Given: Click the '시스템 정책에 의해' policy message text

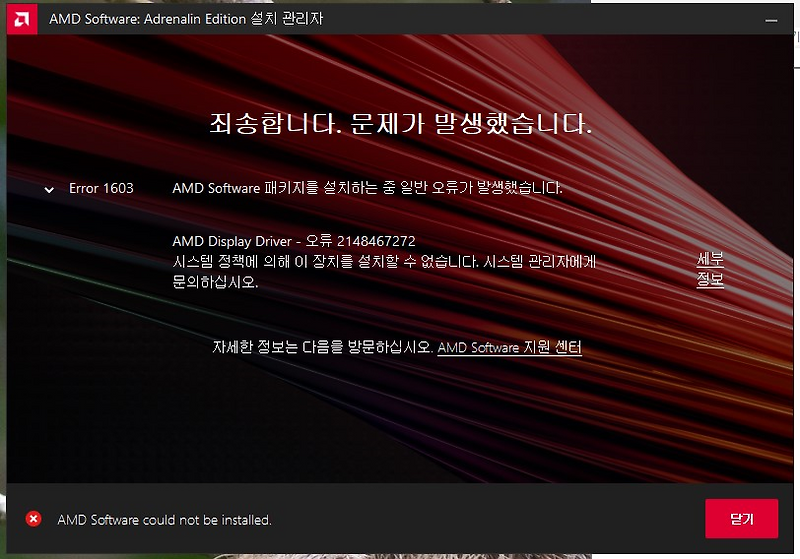Looking at the screenshot, I should pos(384,271).
